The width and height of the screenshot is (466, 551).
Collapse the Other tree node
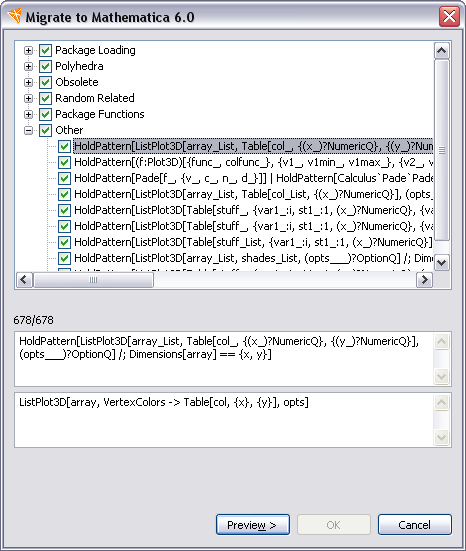(x=28, y=130)
